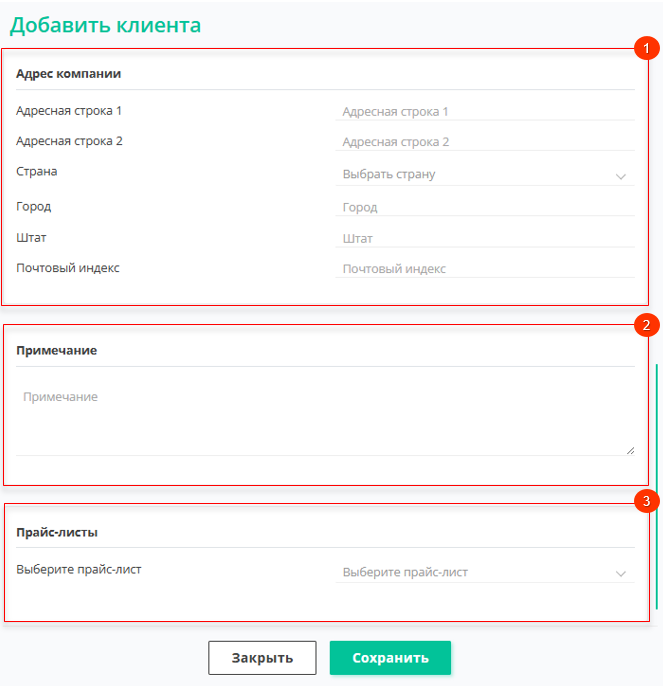Click the Город input field

(x=485, y=207)
